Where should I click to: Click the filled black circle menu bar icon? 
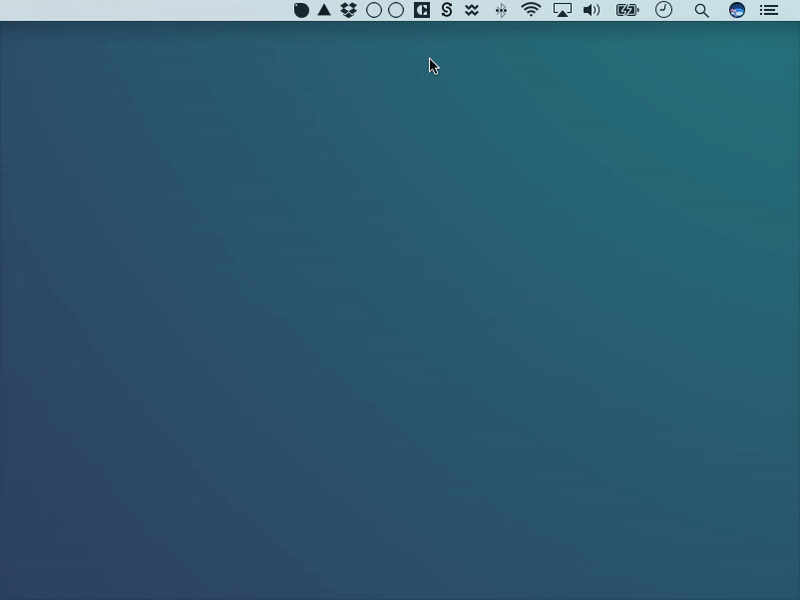(x=300, y=11)
